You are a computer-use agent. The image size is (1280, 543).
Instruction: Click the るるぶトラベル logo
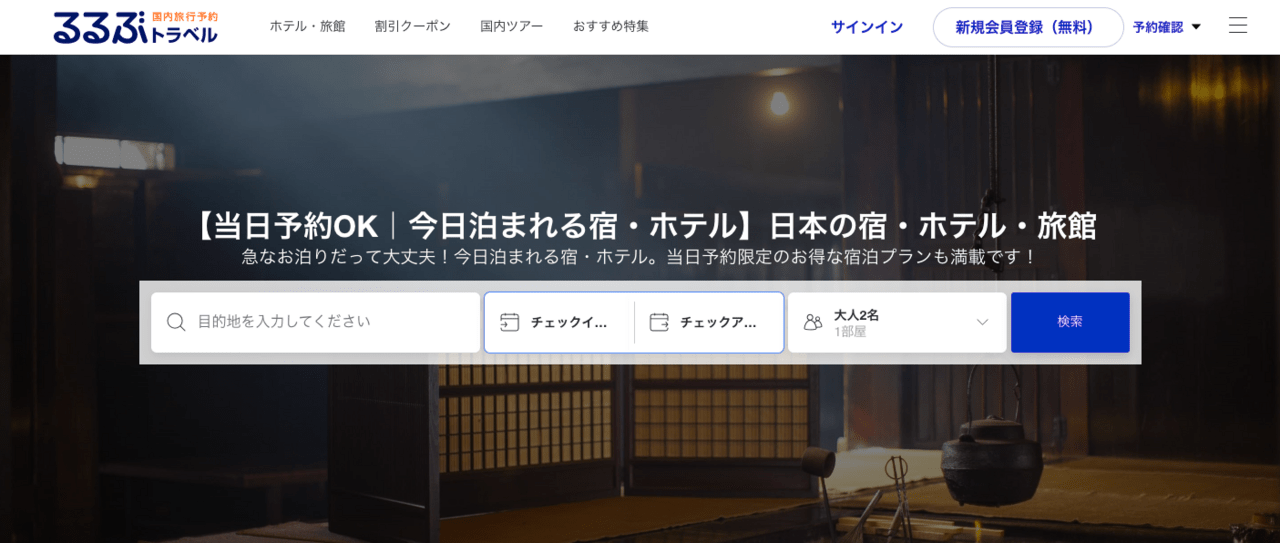(x=135, y=27)
